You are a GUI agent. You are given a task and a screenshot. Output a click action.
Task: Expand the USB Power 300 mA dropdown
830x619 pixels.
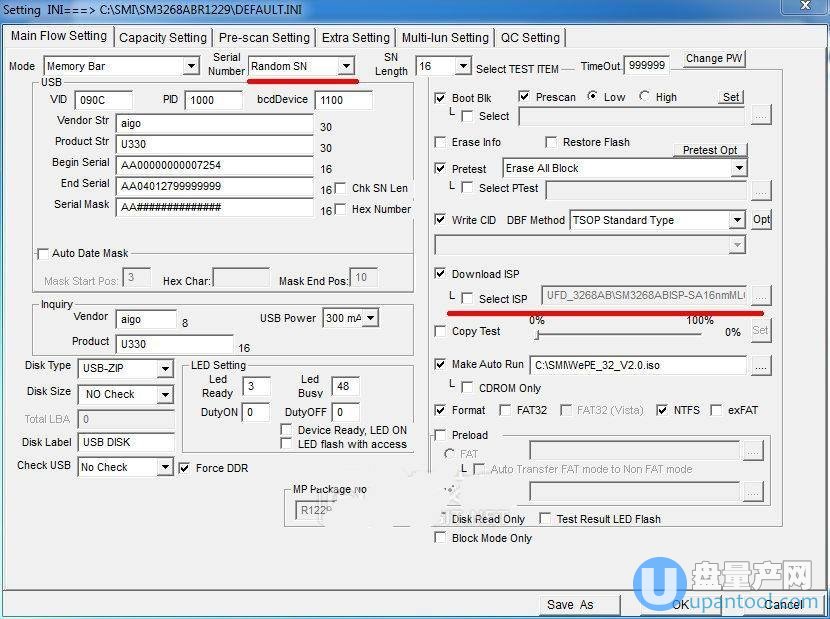pyautogui.click(x=371, y=318)
